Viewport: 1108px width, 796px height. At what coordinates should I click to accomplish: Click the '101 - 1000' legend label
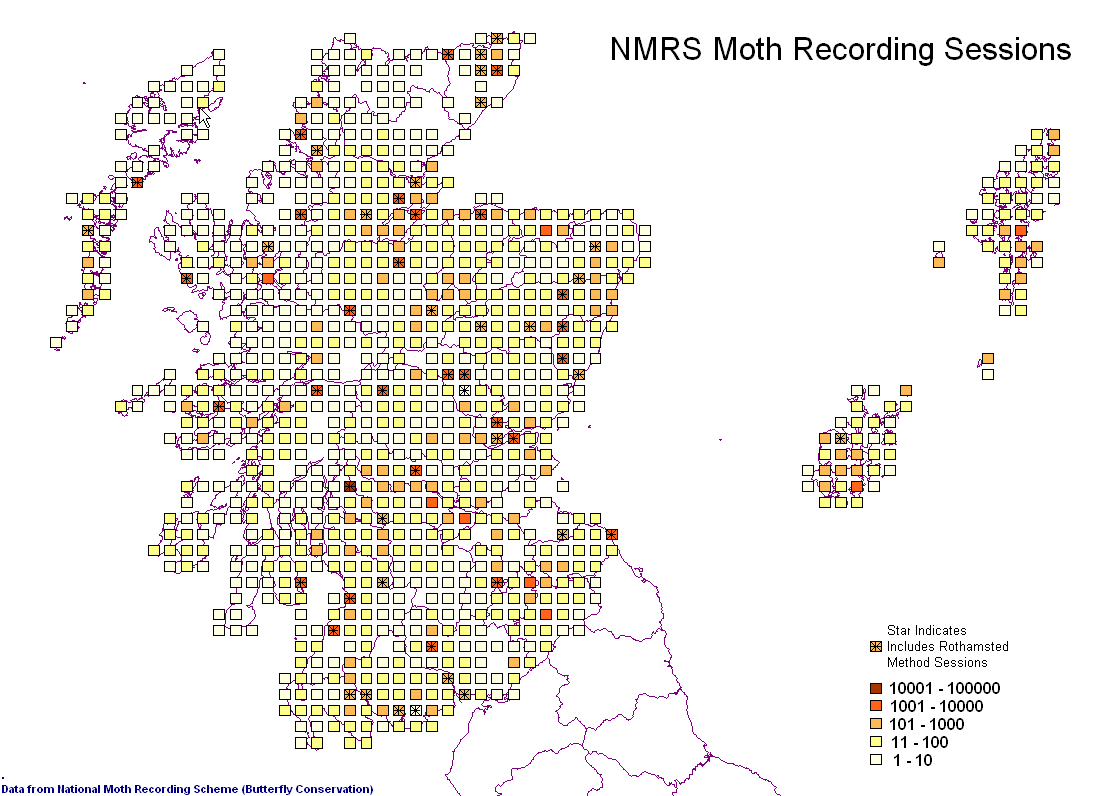point(926,724)
